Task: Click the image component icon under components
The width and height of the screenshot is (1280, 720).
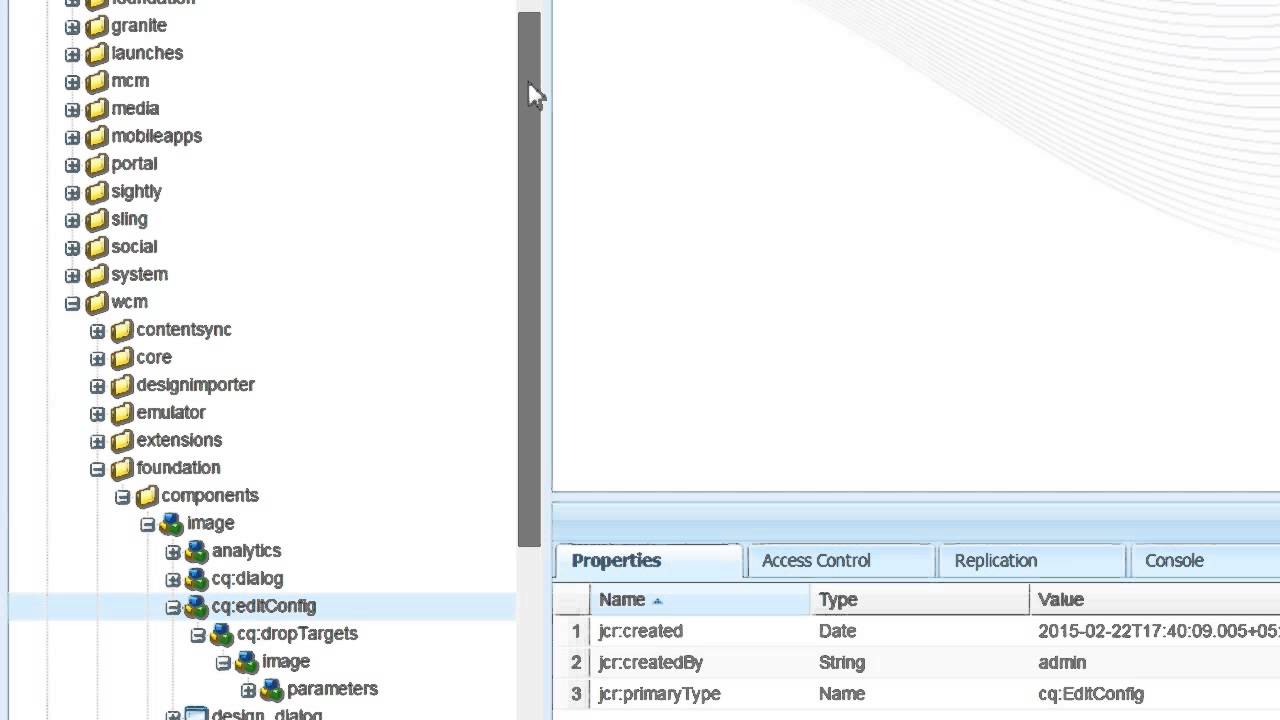Action: click(x=172, y=524)
